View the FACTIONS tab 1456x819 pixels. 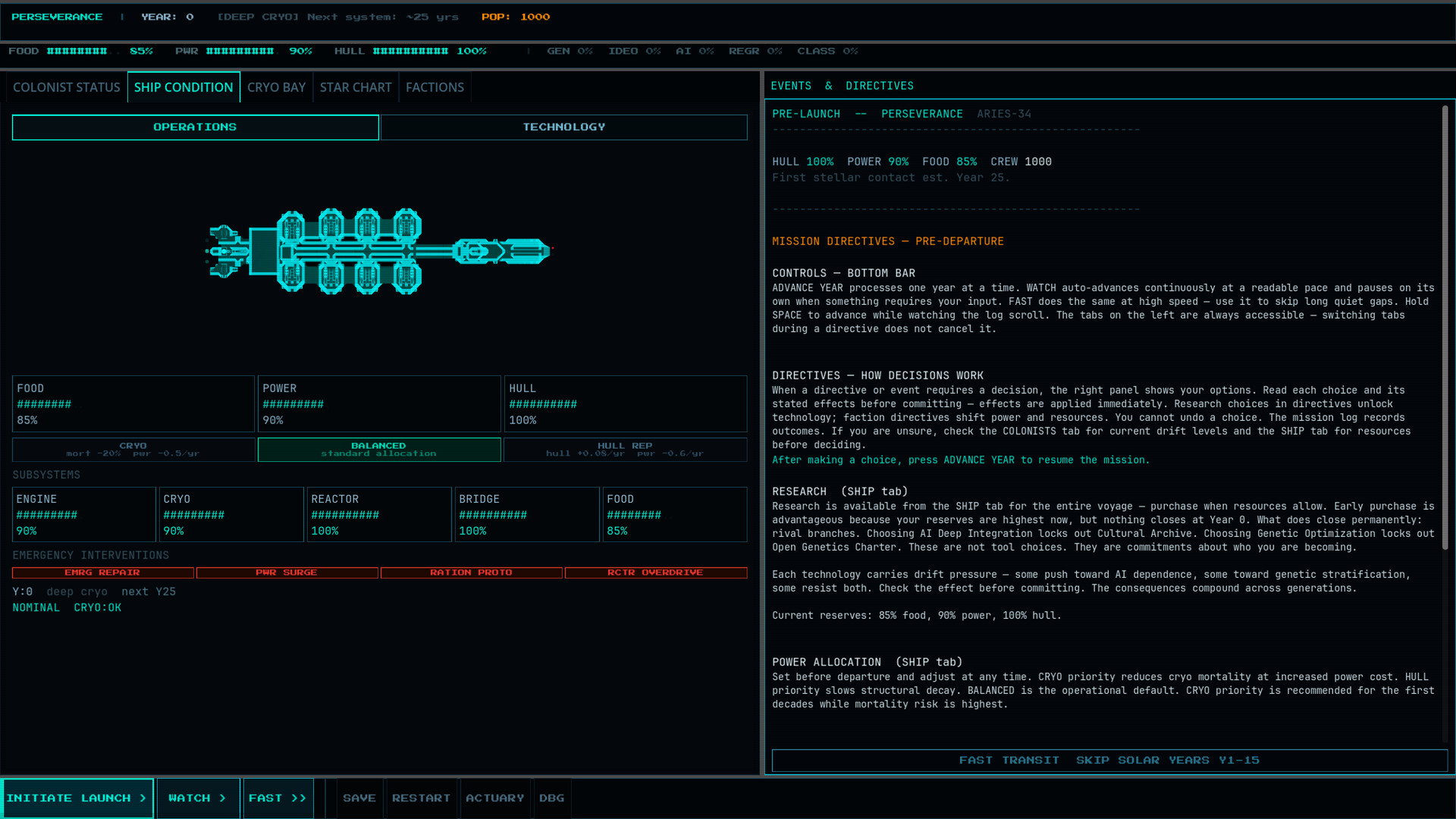point(434,86)
